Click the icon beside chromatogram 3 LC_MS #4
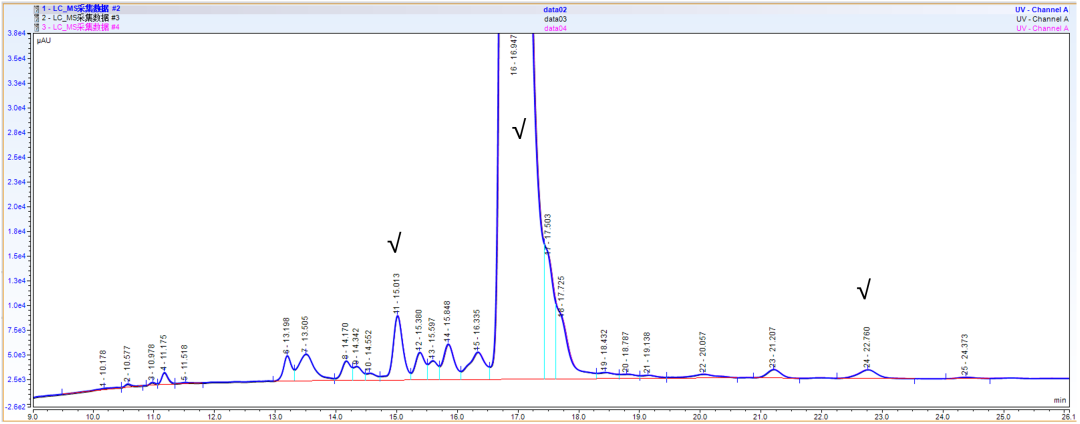 click(x=37, y=28)
